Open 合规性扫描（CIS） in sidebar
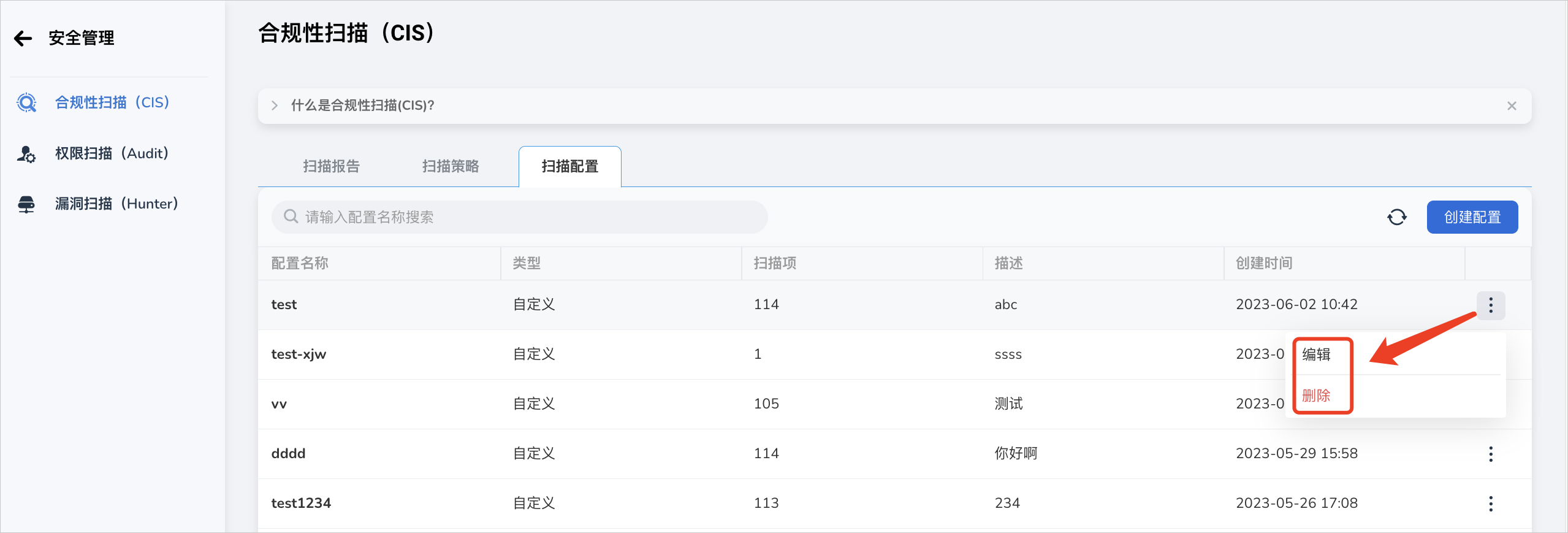Screen dimensions: 1568x533 112,102
